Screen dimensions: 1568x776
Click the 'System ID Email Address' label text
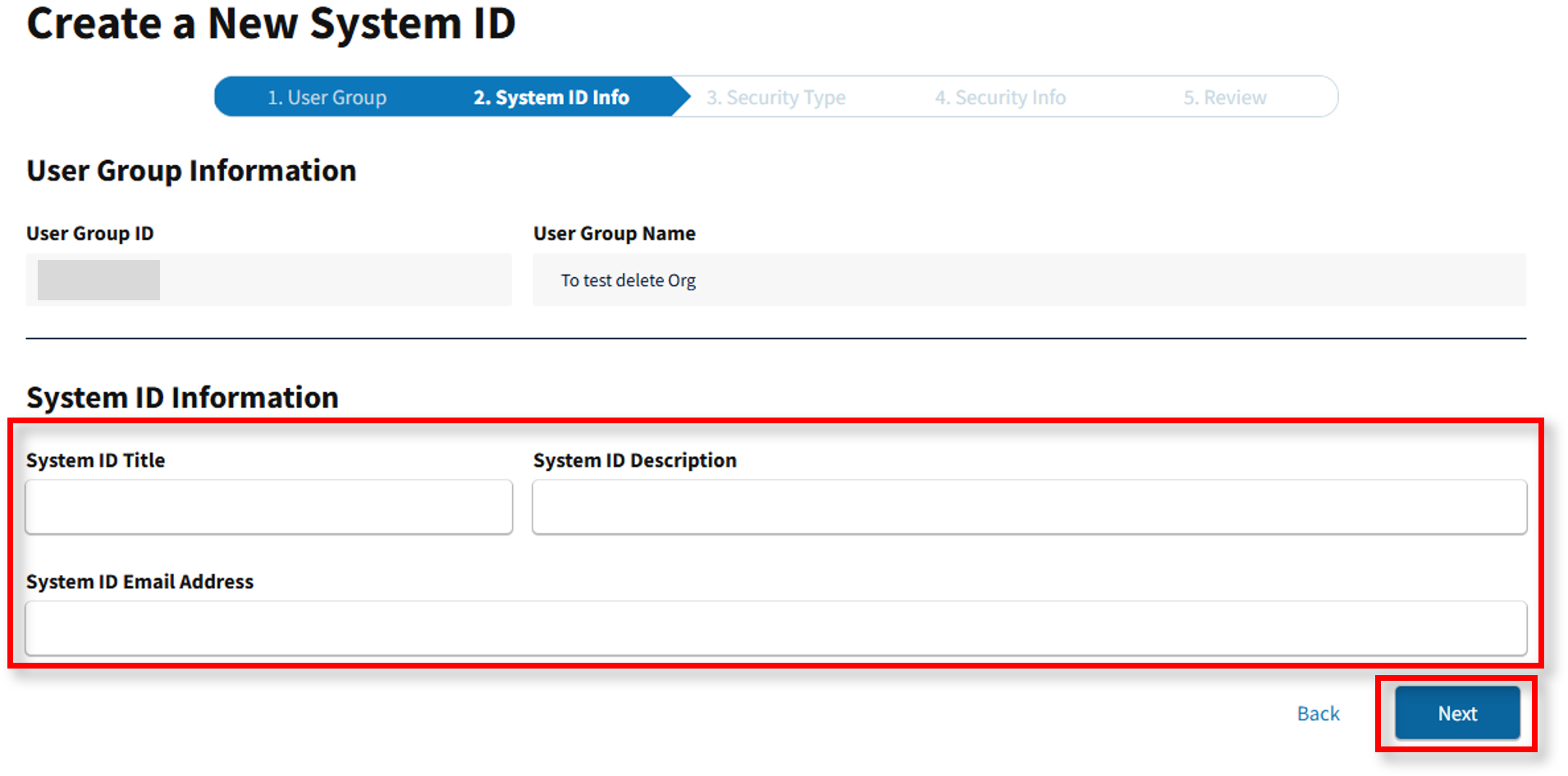click(x=139, y=582)
